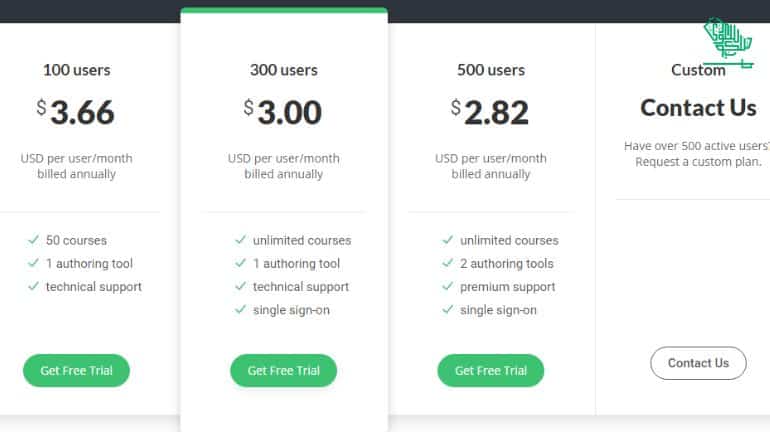Click the outlined Contact Us button
The height and width of the screenshot is (432, 770).
pyautogui.click(x=698, y=363)
